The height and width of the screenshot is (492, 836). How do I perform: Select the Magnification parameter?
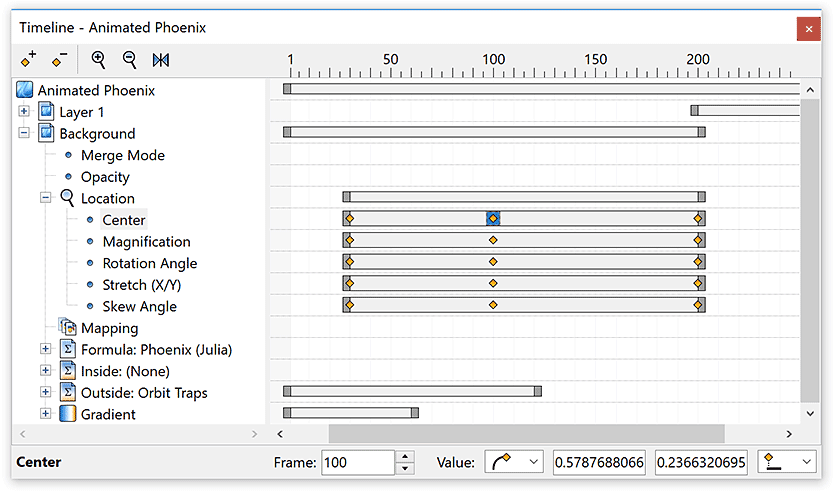pos(146,241)
